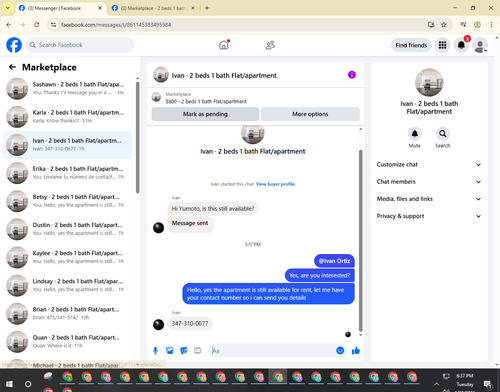Click the conversation list scrollbar

coord(137,137)
